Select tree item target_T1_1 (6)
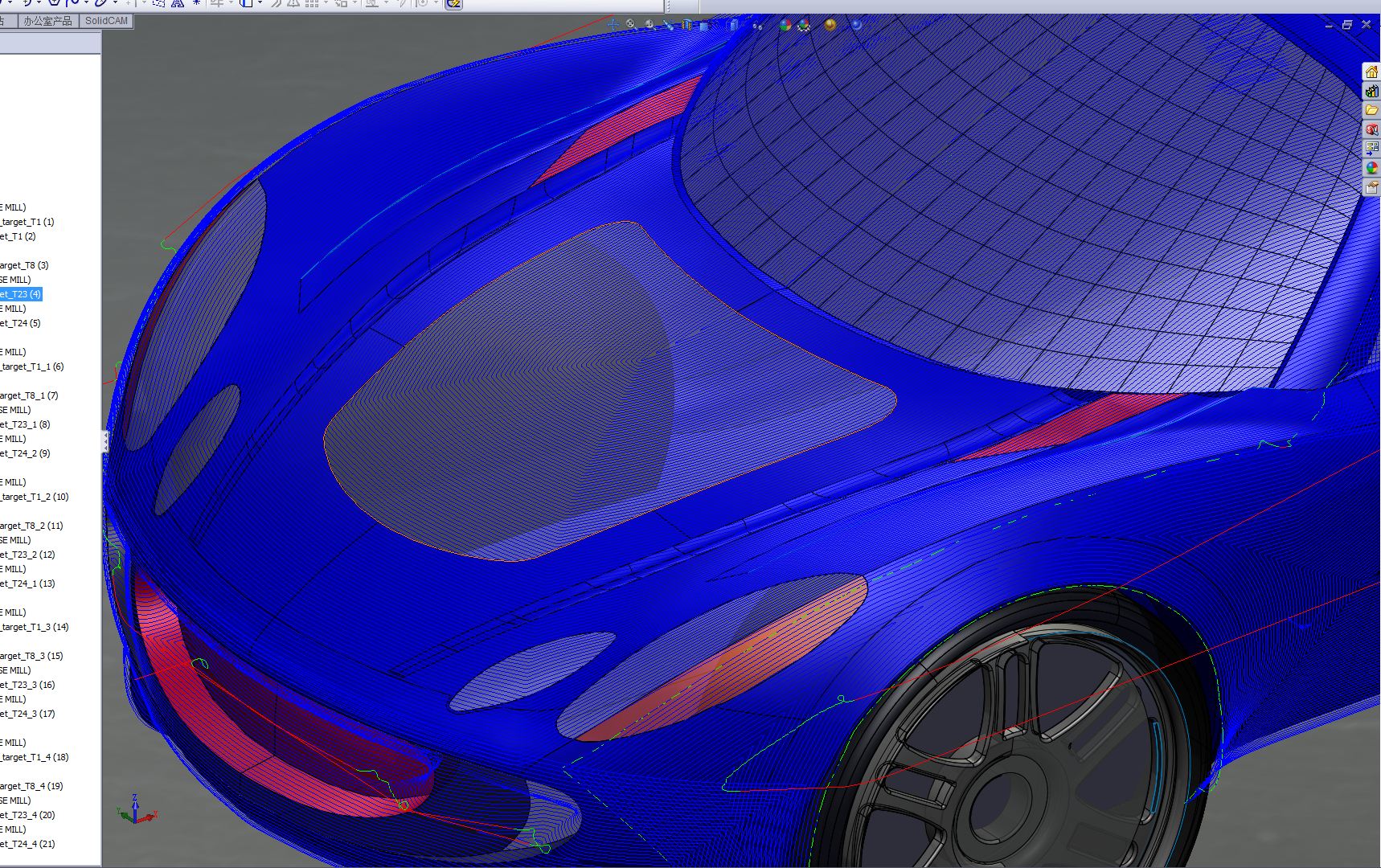The height and width of the screenshot is (868, 1381). [32, 366]
